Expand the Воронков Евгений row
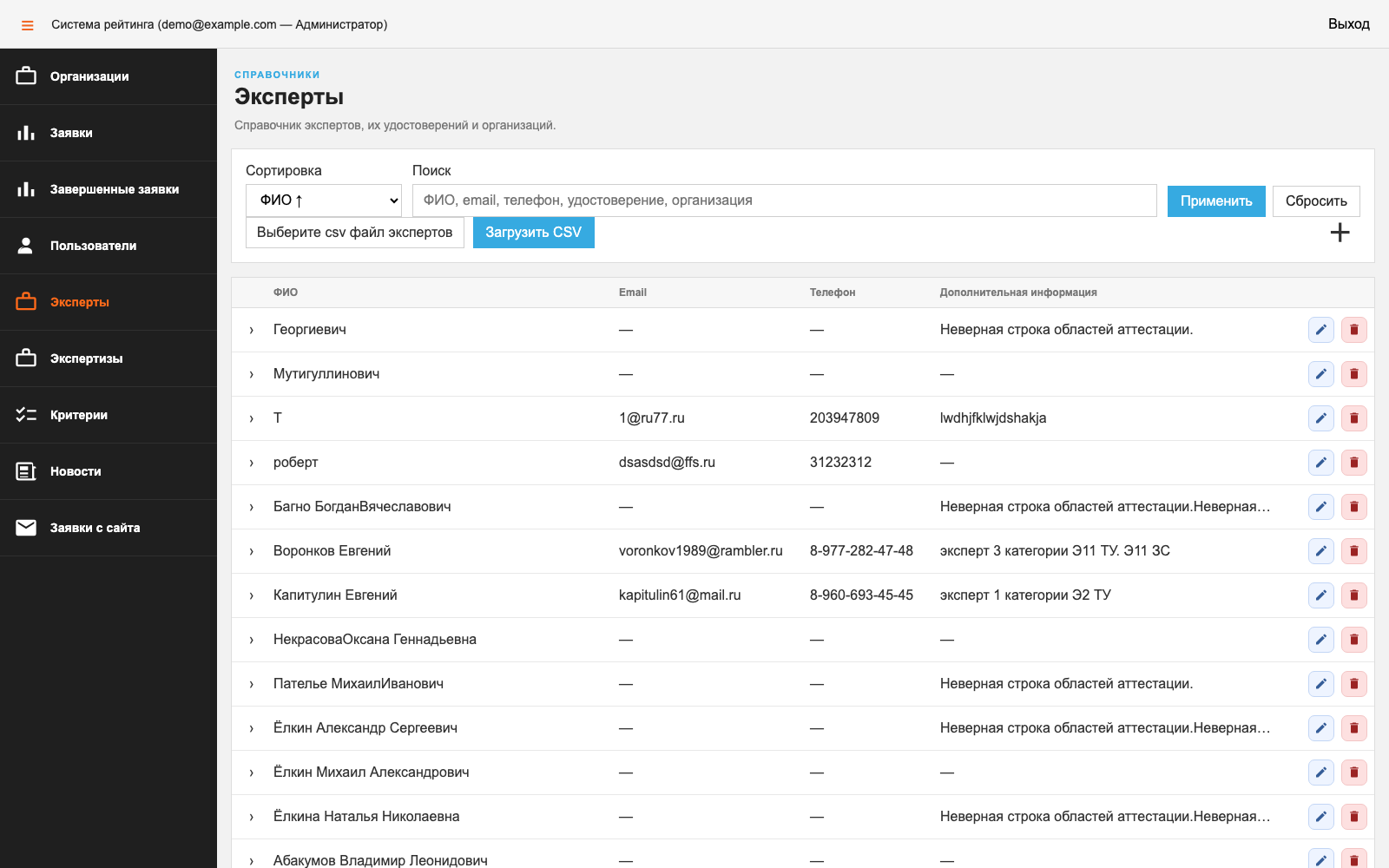 click(252, 552)
